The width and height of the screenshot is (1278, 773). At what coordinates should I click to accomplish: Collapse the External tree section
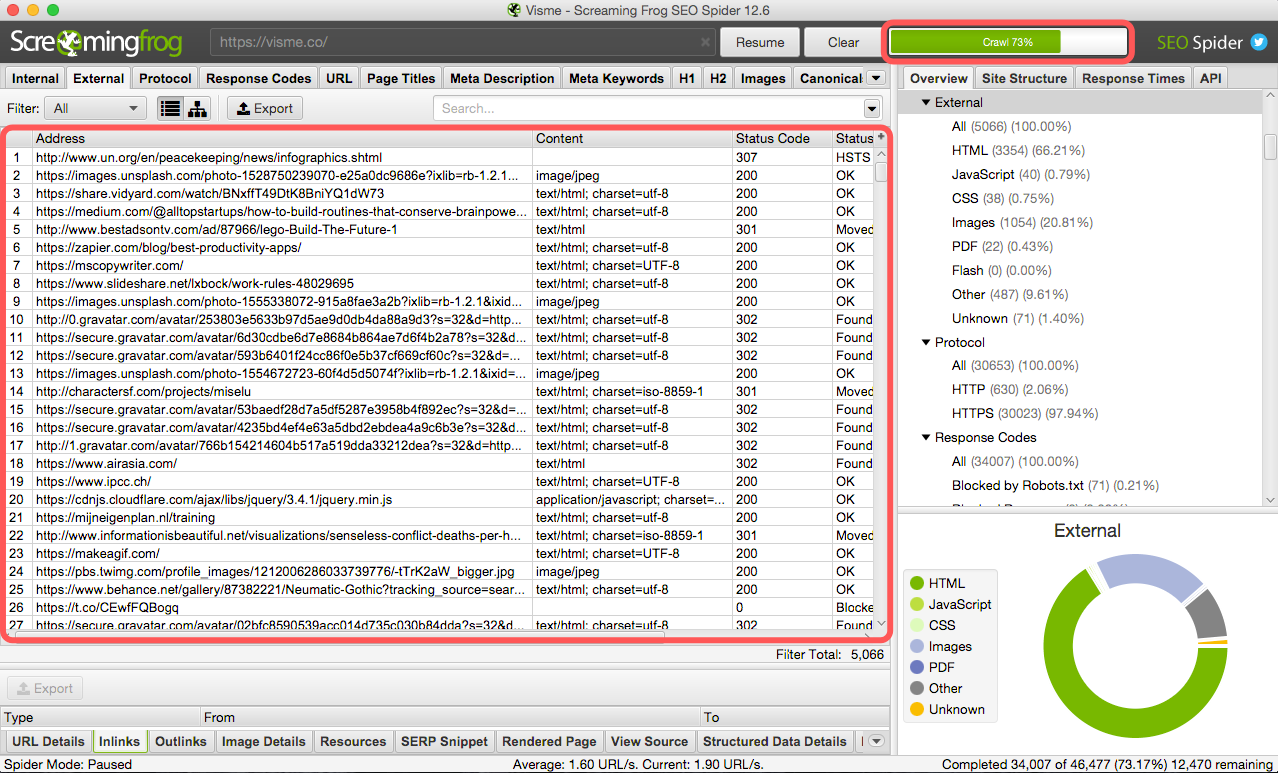point(926,102)
